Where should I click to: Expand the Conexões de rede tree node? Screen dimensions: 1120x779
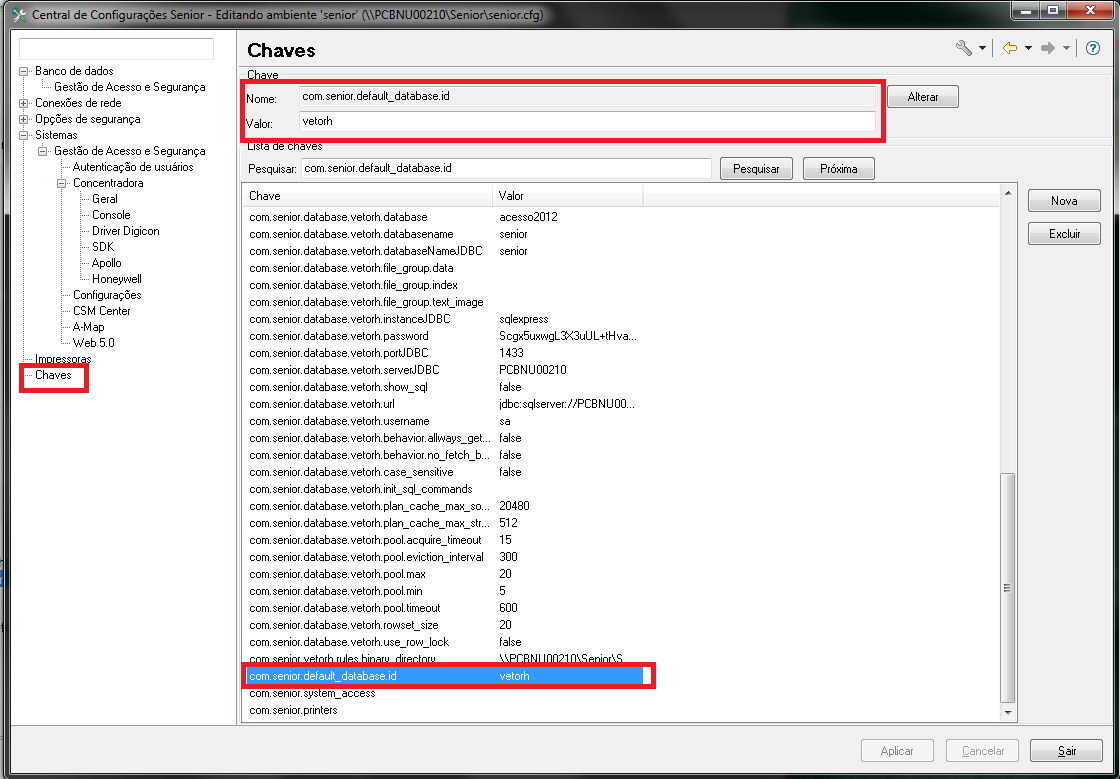[24, 103]
